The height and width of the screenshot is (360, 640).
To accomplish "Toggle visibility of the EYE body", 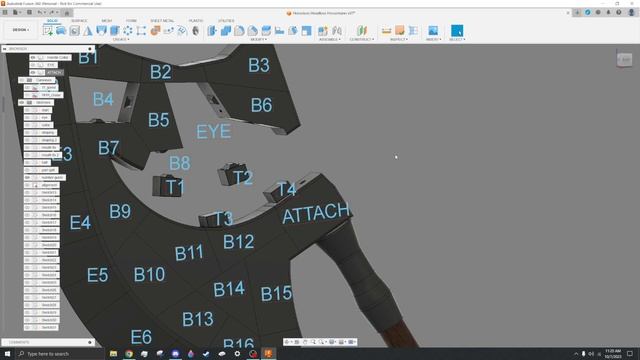I will click(x=33, y=65).
